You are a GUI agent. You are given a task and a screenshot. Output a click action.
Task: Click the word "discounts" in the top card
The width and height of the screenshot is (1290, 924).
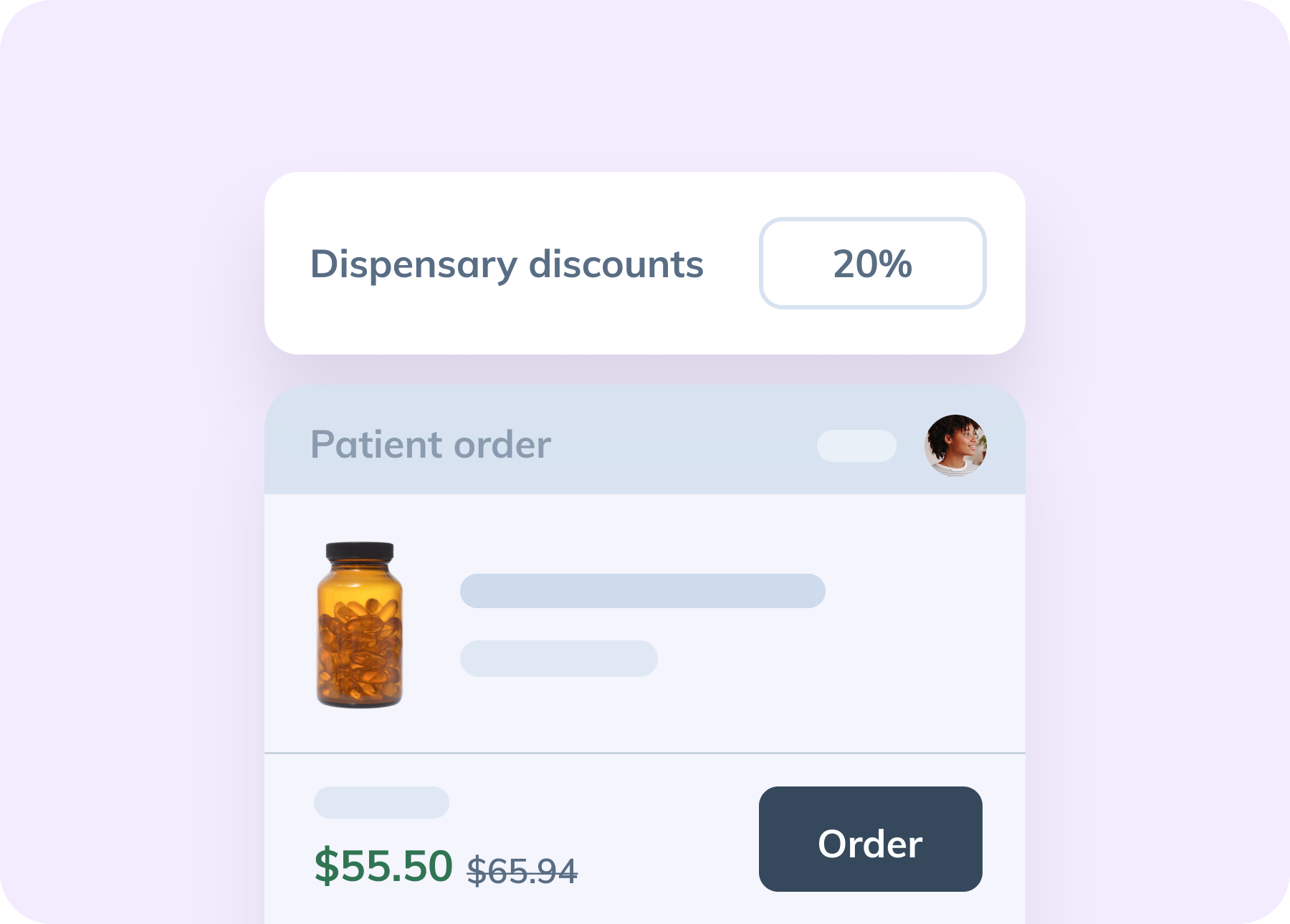[x=616, y=264]
